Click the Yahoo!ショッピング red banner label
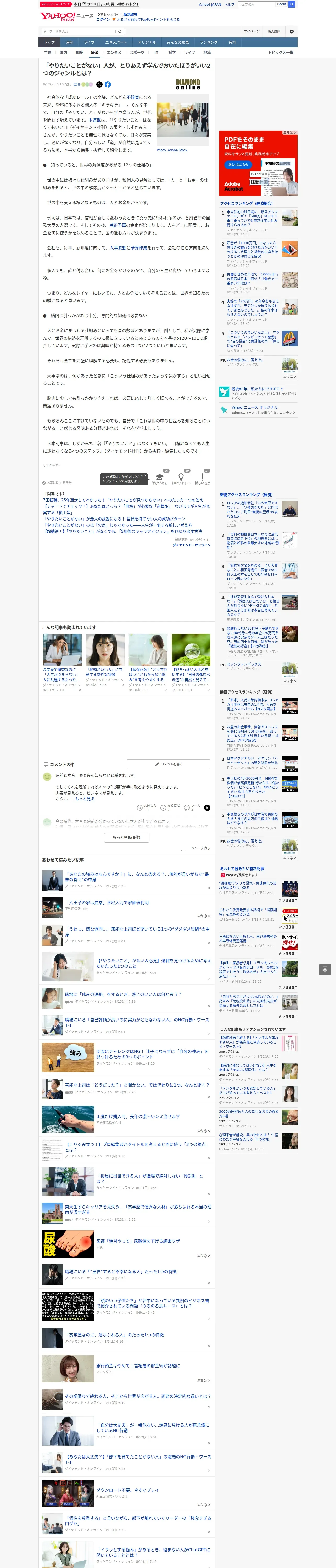 (x=55, y=4)
